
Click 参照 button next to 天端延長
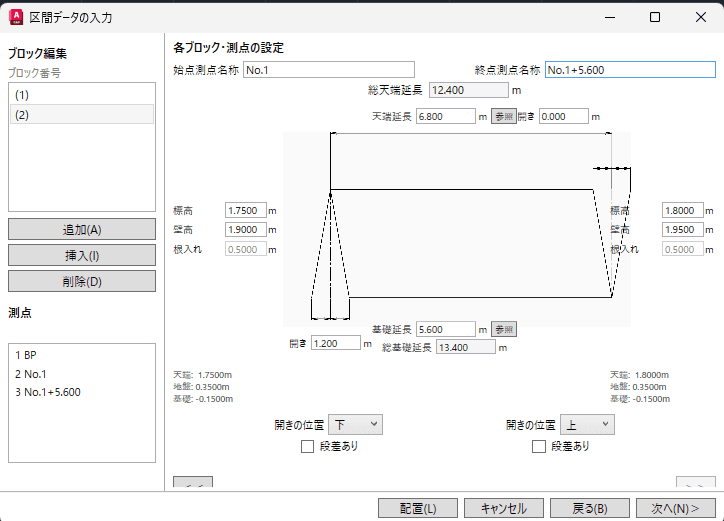click(503, 116)
